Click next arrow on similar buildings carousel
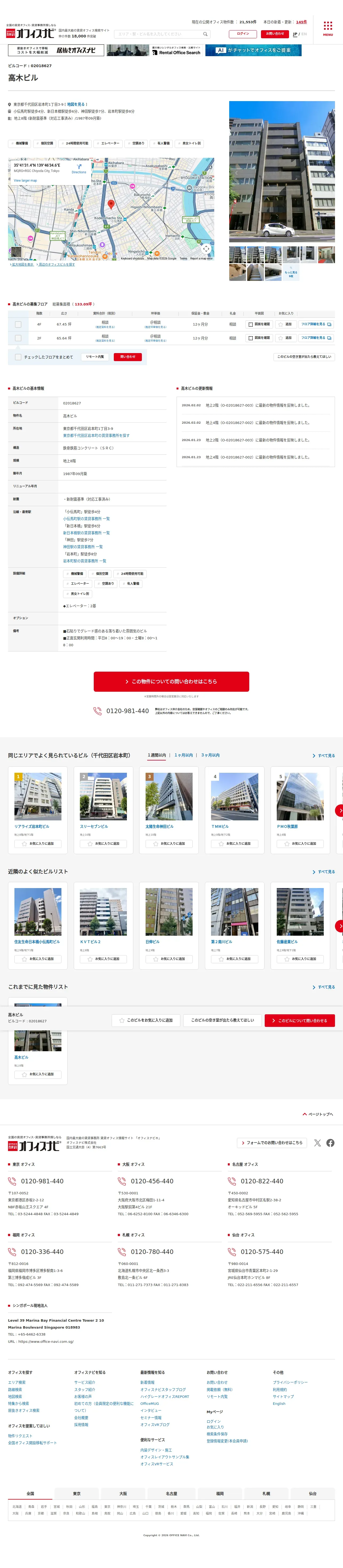 pos(339,925)
